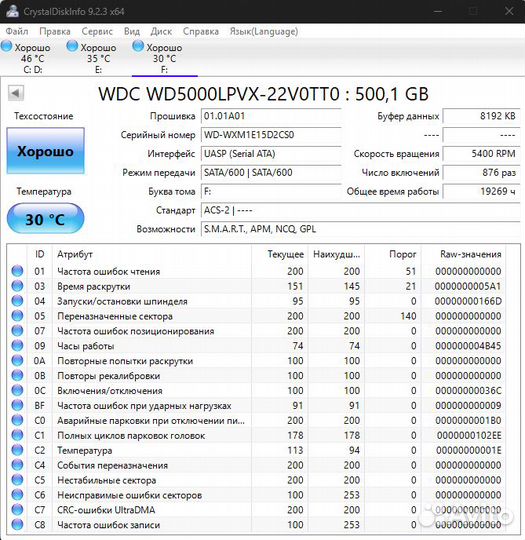Click the previous disk arrow icon
525x540 pixels.
(x=16, y=93)
